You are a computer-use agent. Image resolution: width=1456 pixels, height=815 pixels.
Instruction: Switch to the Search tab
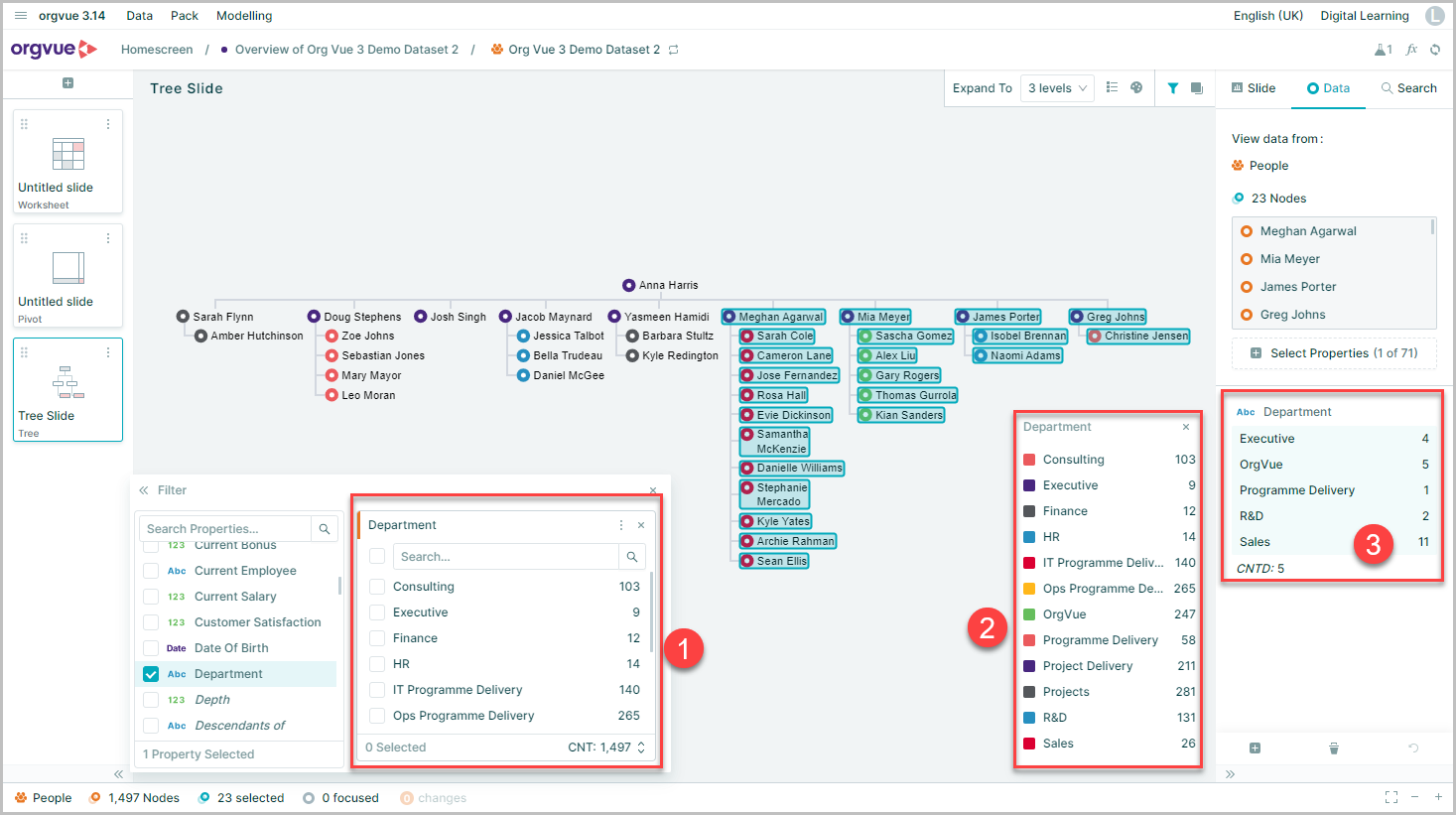(1408, 88)
